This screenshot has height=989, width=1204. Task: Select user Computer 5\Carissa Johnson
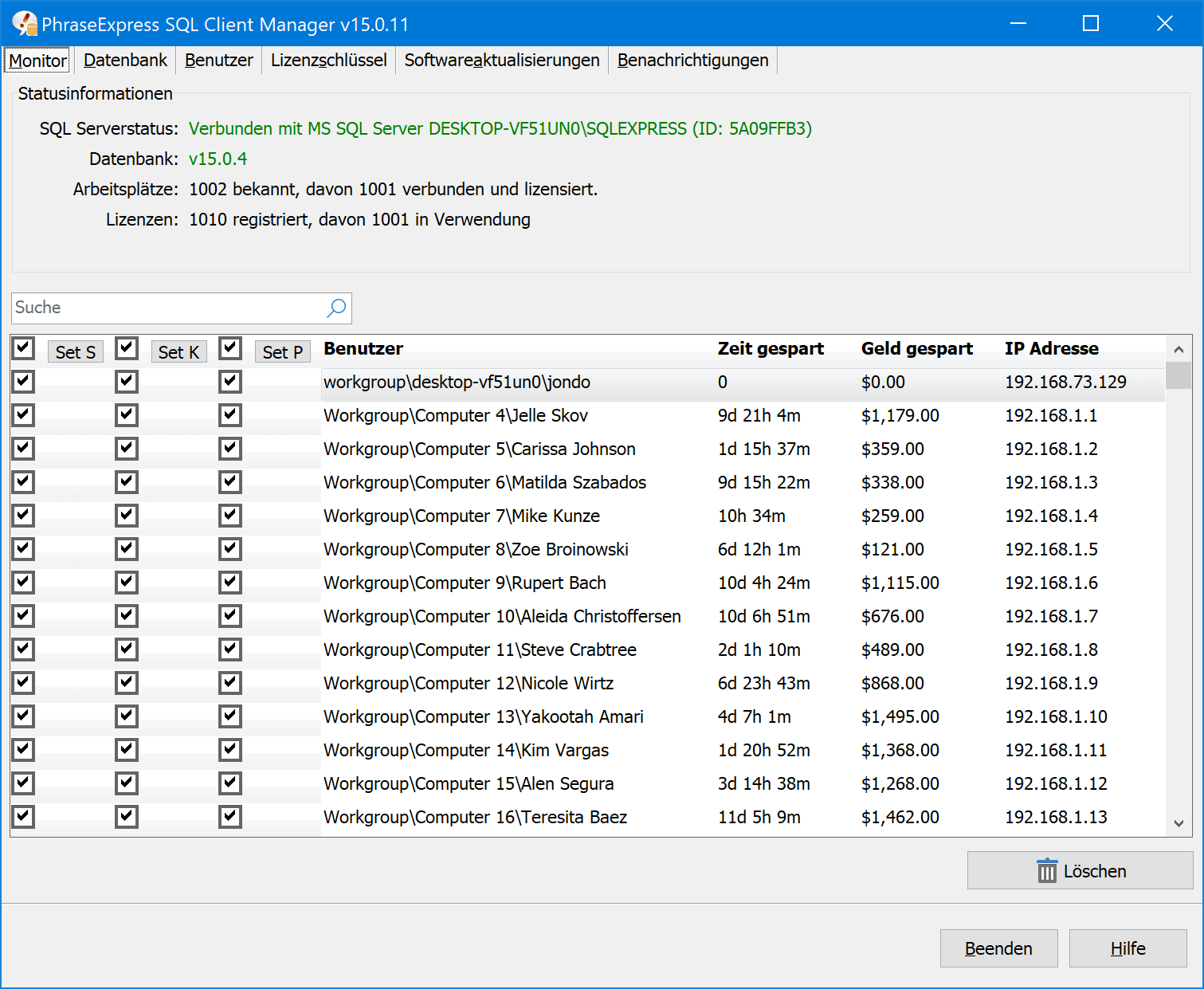(x=480, y=449)
